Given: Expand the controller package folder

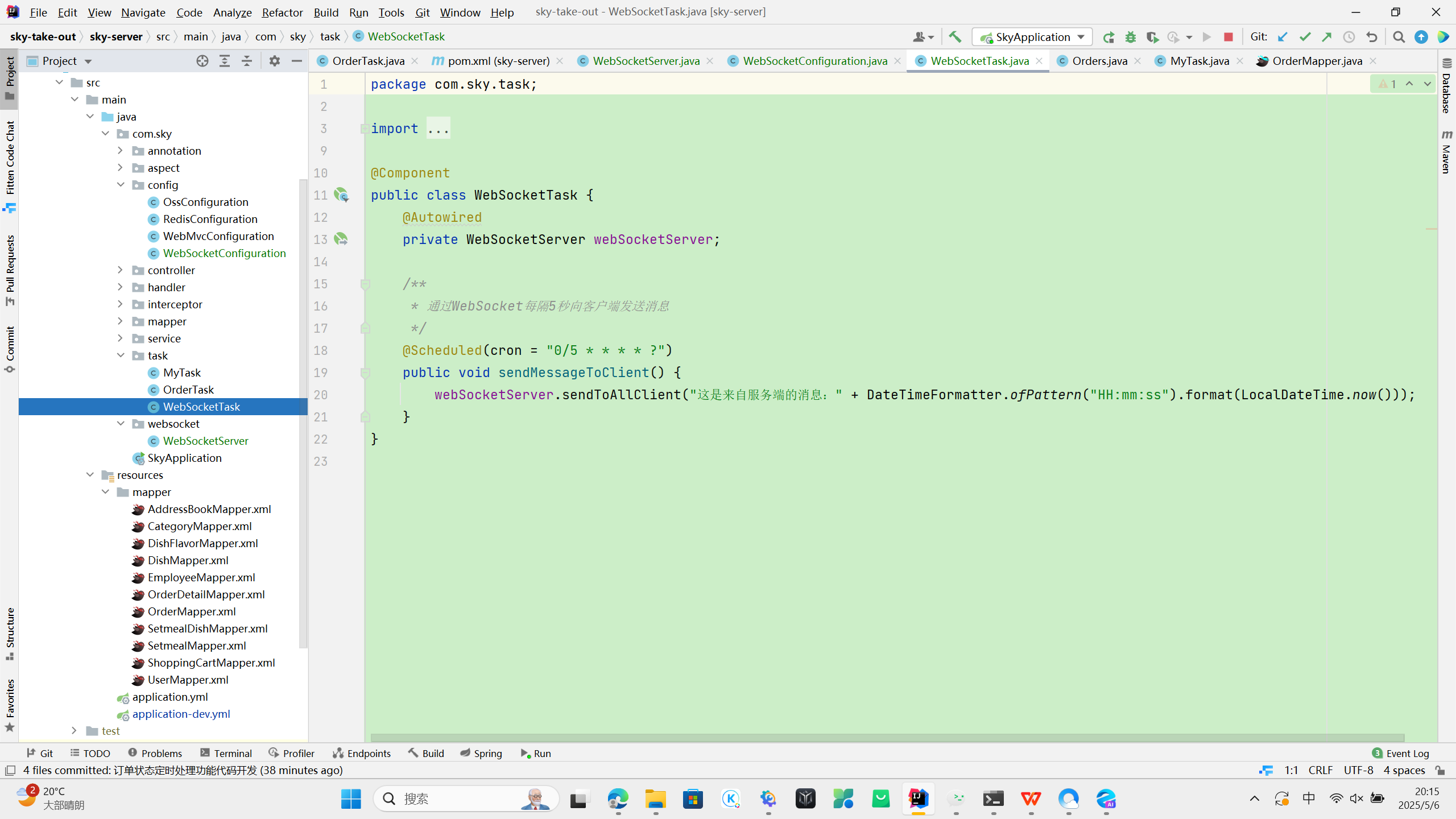Looking at the screenshot, I should [120, 270].
